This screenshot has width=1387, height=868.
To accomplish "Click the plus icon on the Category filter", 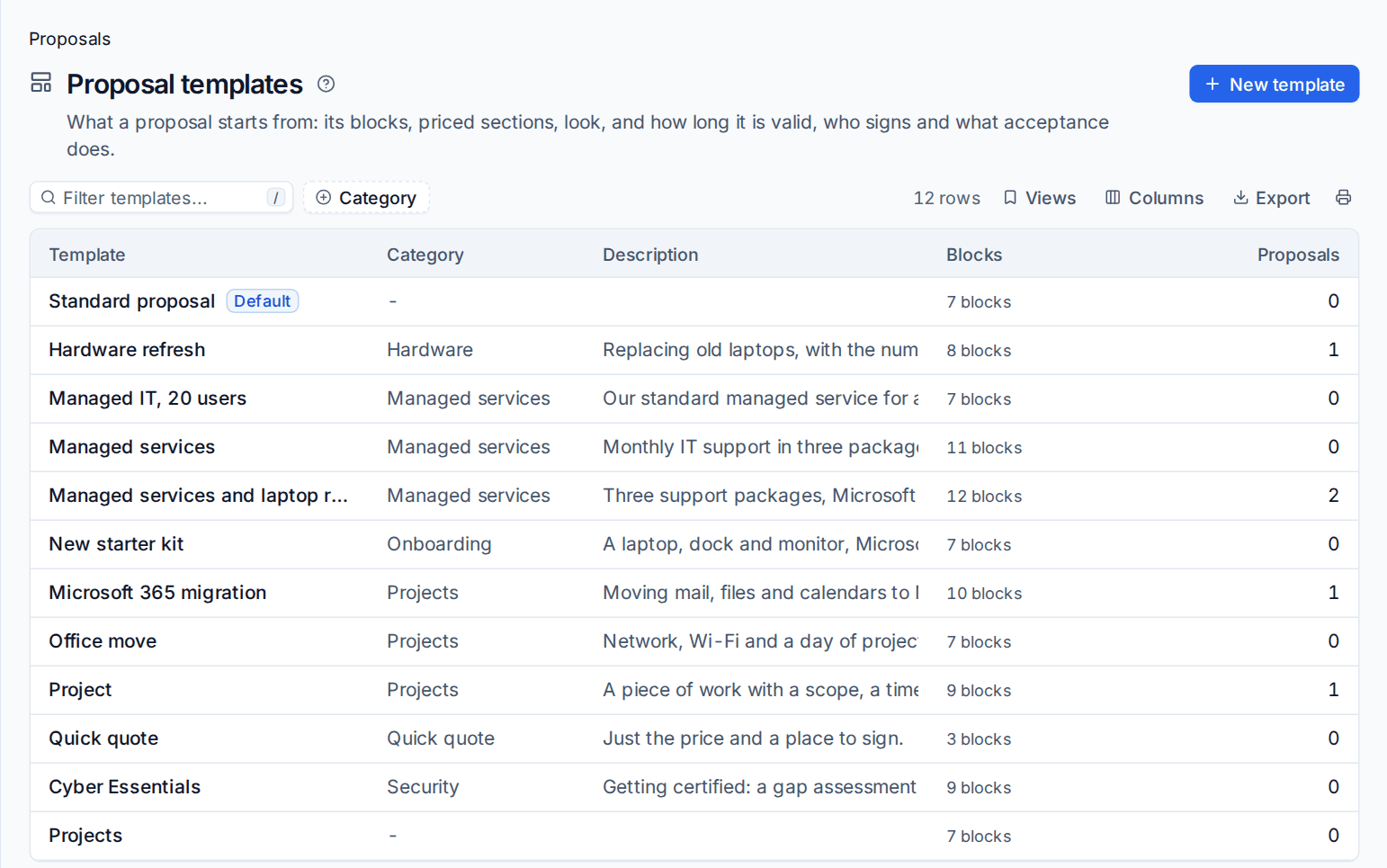I will pos(324,198).
